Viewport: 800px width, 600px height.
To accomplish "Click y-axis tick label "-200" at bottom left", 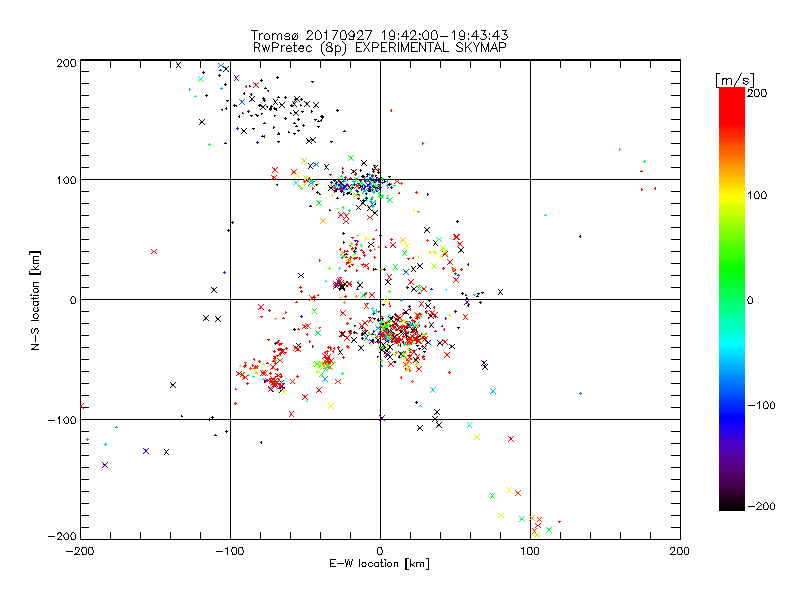I will pyautogui.click(x=62, y=536).
